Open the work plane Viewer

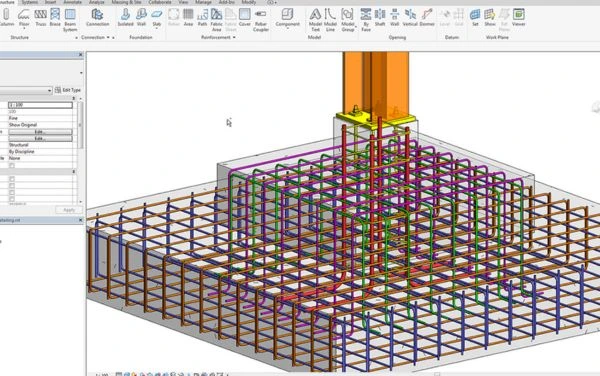pos(518,18)
